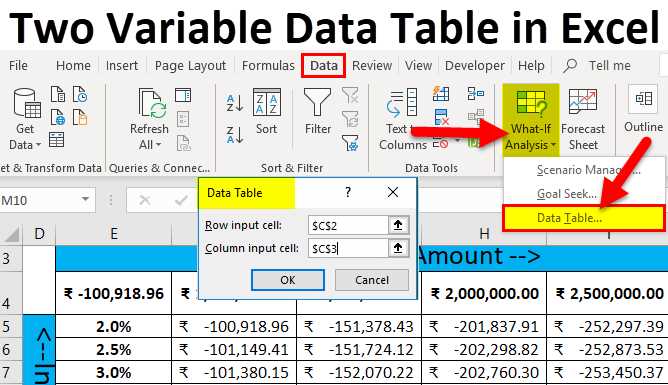
Task: Expand the Outline group
Action: coord(643,109)
